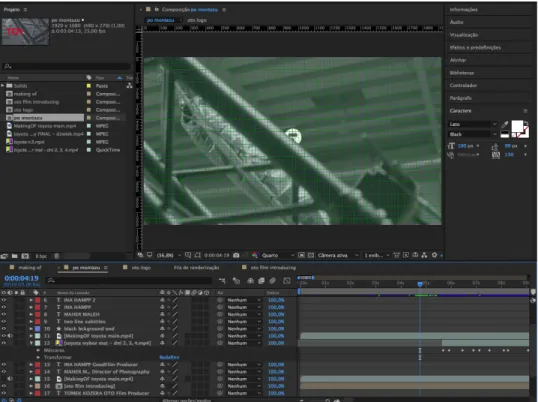Open the Câmera ativa dropdown
This screenshot has width=538, height=402.
(338, 255)
